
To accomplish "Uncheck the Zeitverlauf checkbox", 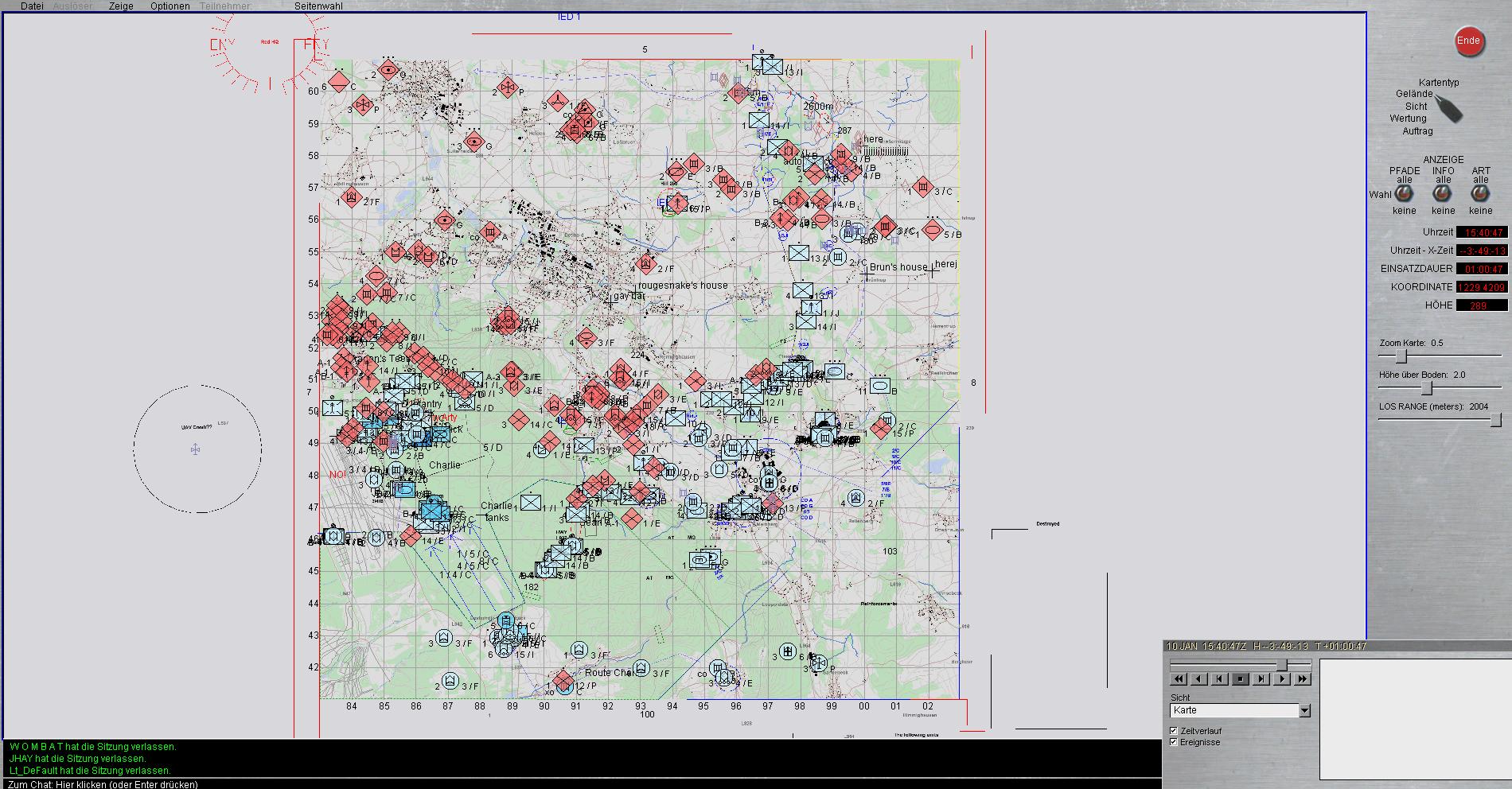I will (1174, 730).
